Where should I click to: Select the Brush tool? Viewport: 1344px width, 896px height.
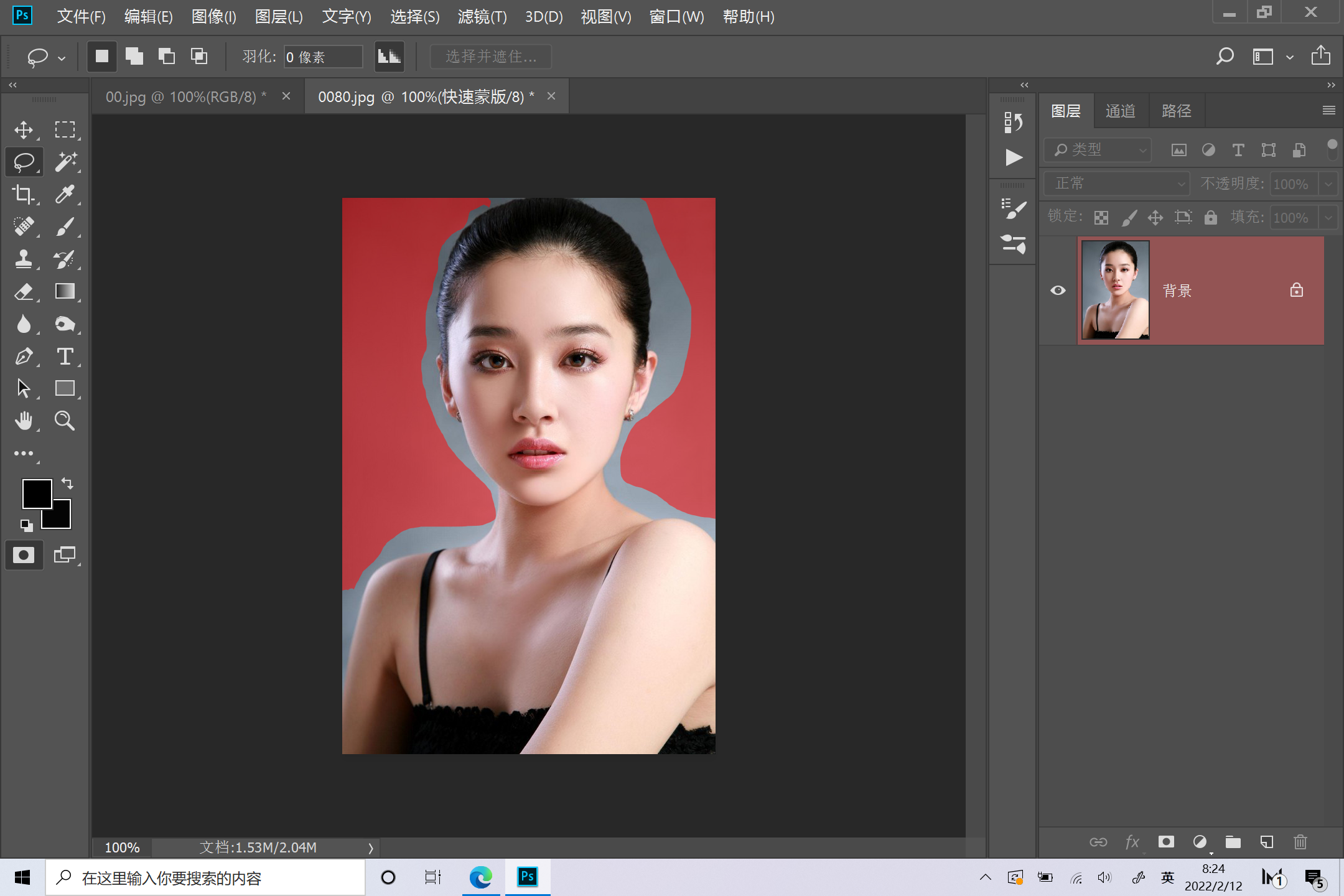coord(65,226)
